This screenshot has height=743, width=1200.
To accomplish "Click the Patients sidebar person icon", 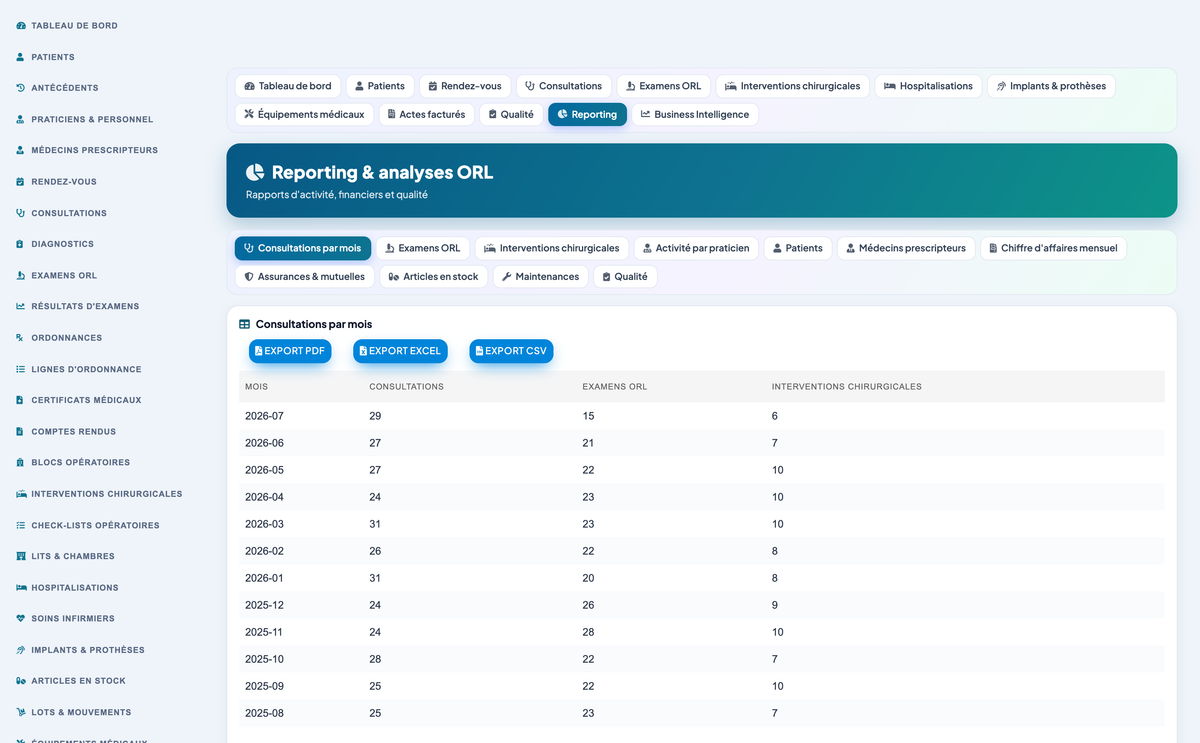I will pos(21,57).
